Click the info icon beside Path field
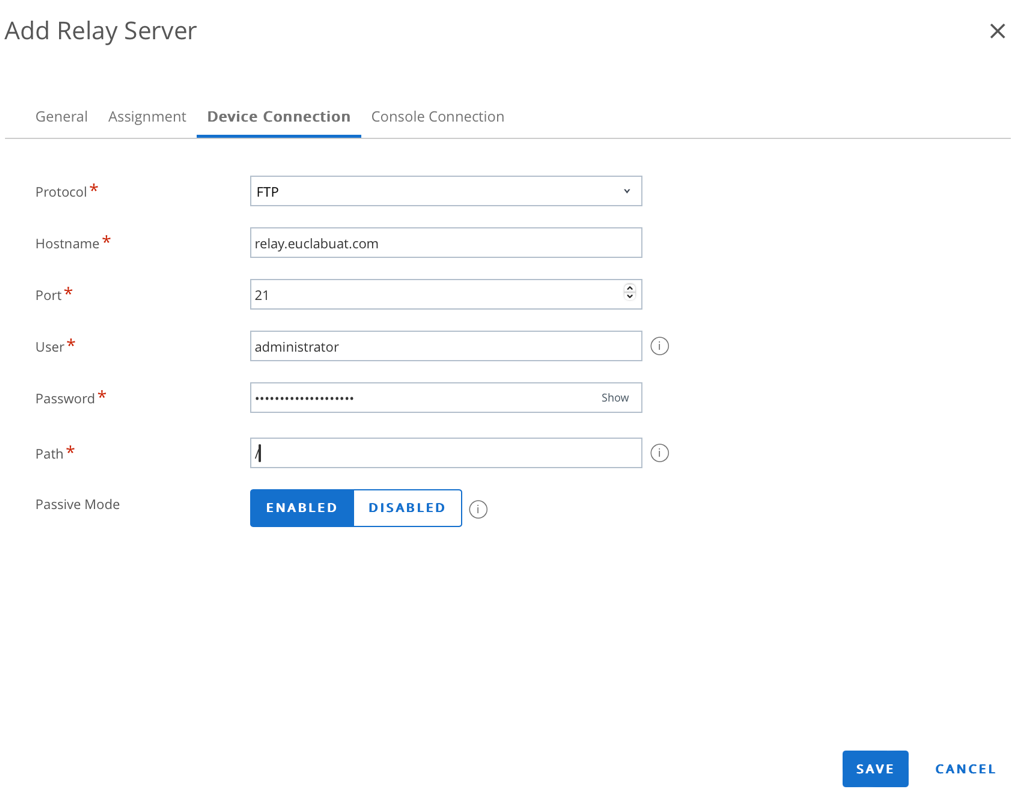Image resolution: width=1017 pixels, height=797 pixels. tap(659, 453)
